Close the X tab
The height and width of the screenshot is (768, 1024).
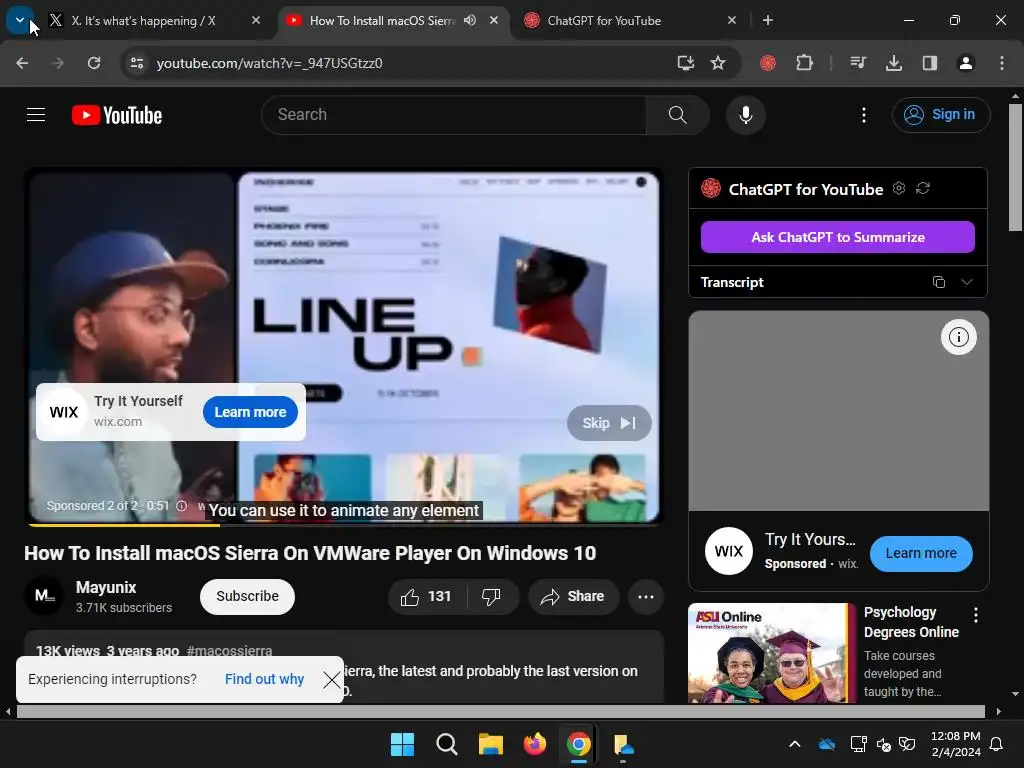point(256,20)
